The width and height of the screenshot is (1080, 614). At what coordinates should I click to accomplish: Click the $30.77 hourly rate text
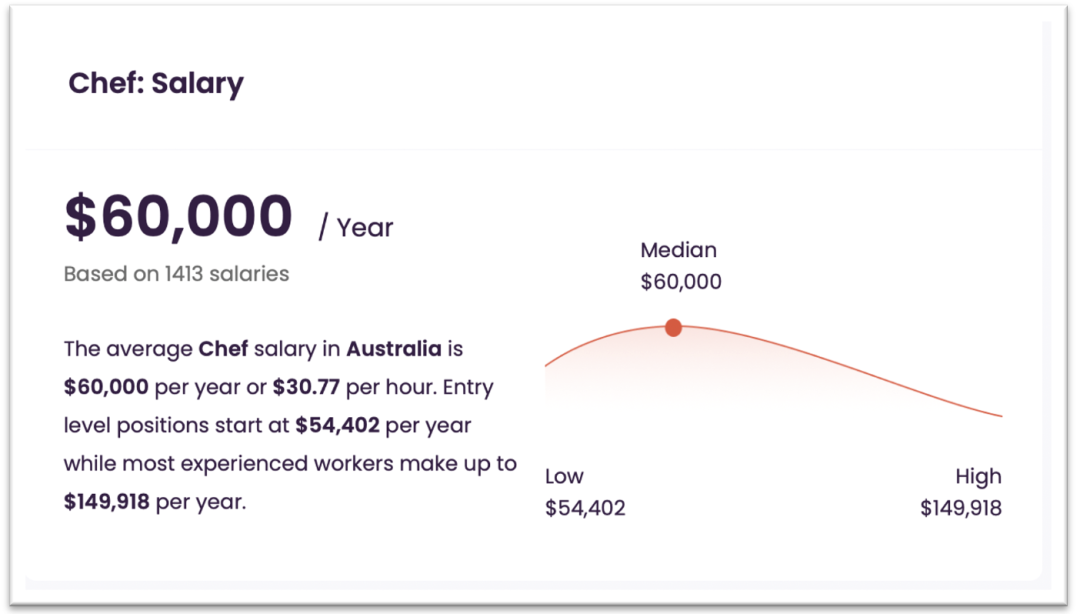(x=306, y=387)
